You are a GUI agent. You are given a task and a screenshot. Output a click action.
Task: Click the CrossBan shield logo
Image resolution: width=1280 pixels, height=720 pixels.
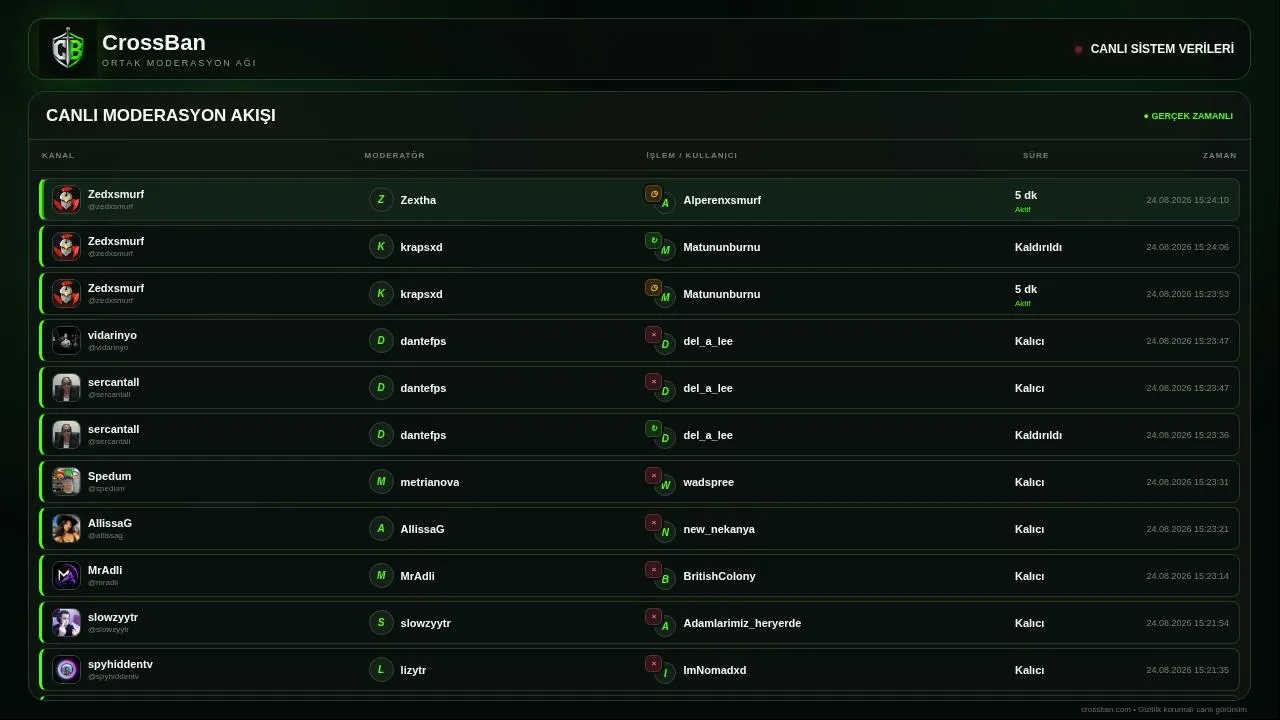click(68, 49)
